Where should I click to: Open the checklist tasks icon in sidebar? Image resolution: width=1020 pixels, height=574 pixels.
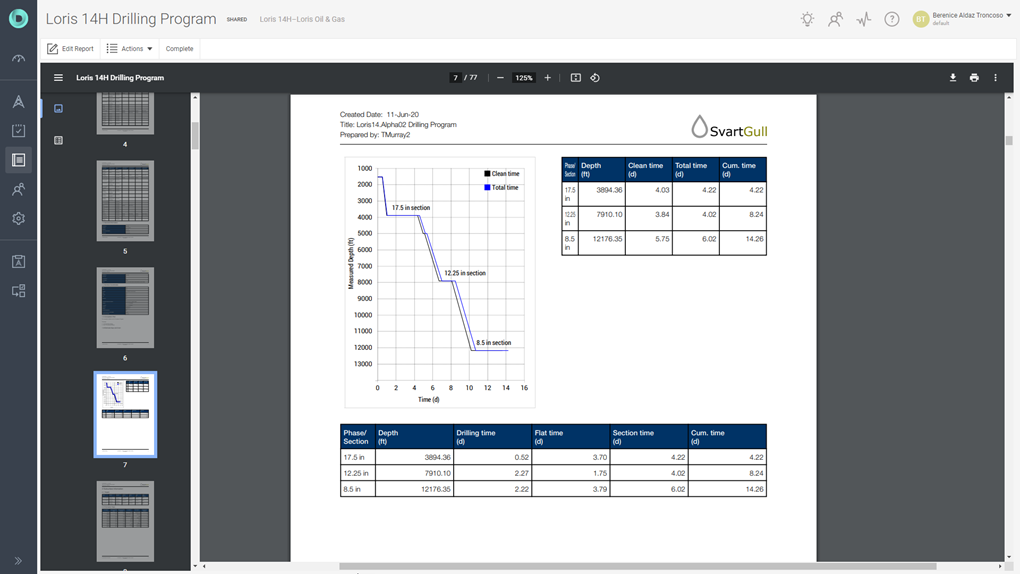pos(18,131)
